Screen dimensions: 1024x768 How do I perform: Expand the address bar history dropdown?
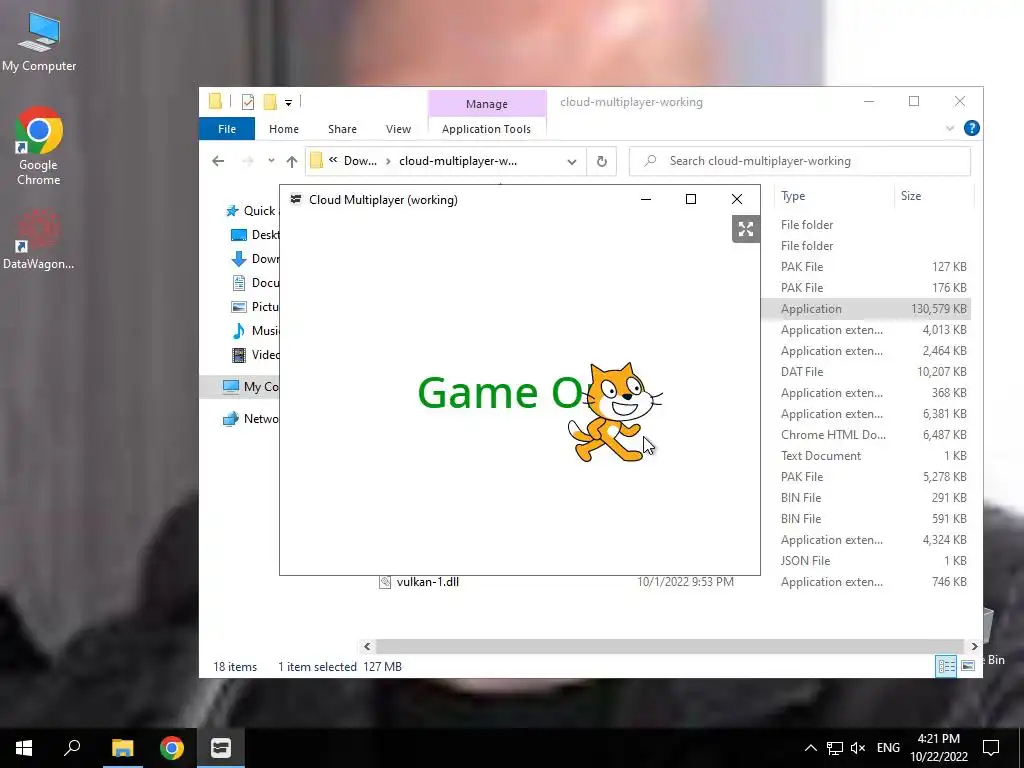tap(571, 161)
